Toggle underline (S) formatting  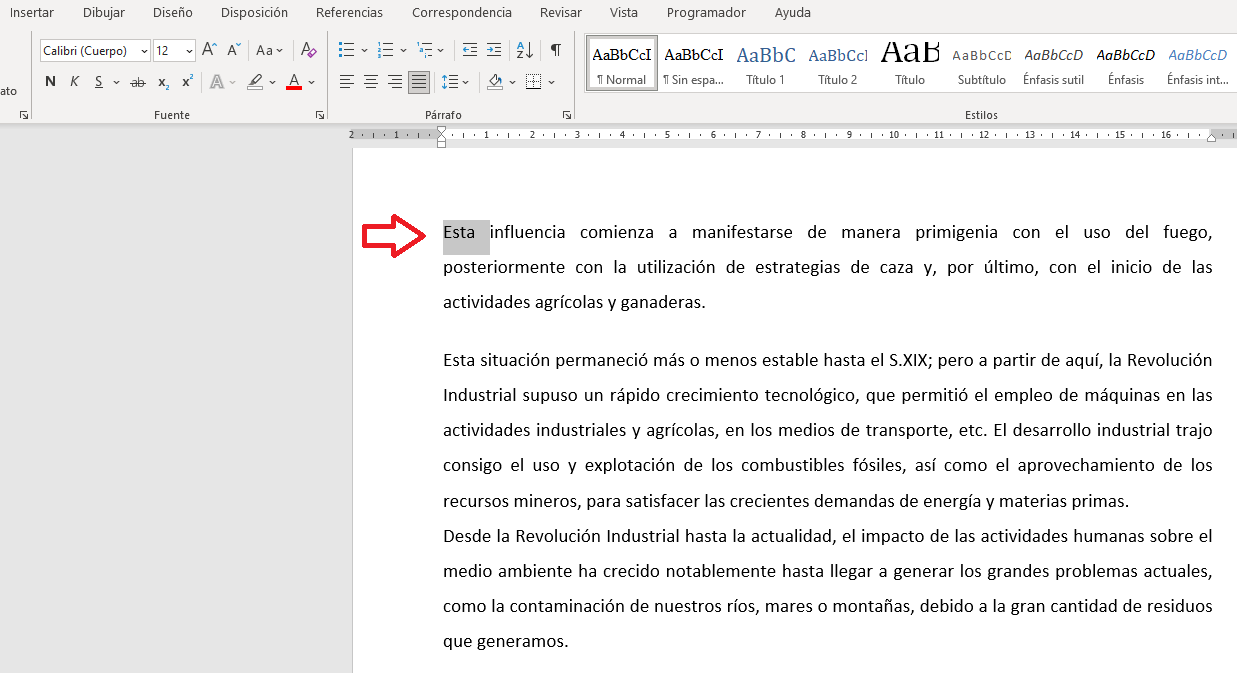pos(99,82)
